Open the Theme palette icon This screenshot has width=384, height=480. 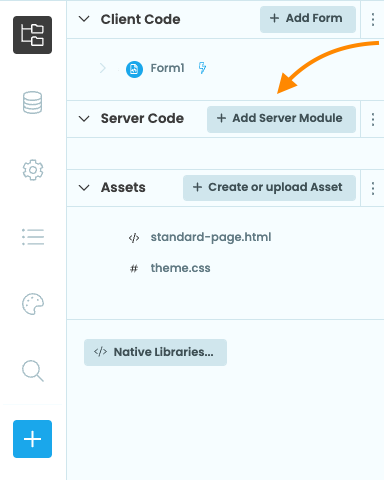click(33, 304)
